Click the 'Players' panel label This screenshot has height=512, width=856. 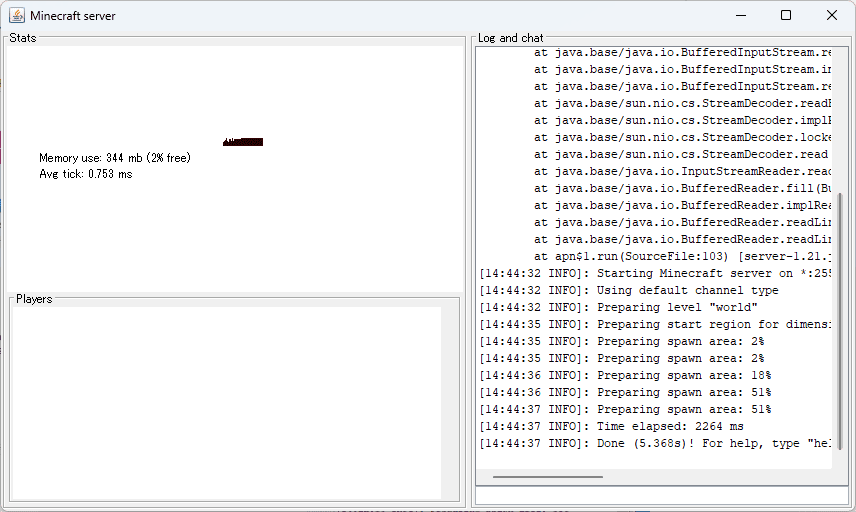coord(34,299)
